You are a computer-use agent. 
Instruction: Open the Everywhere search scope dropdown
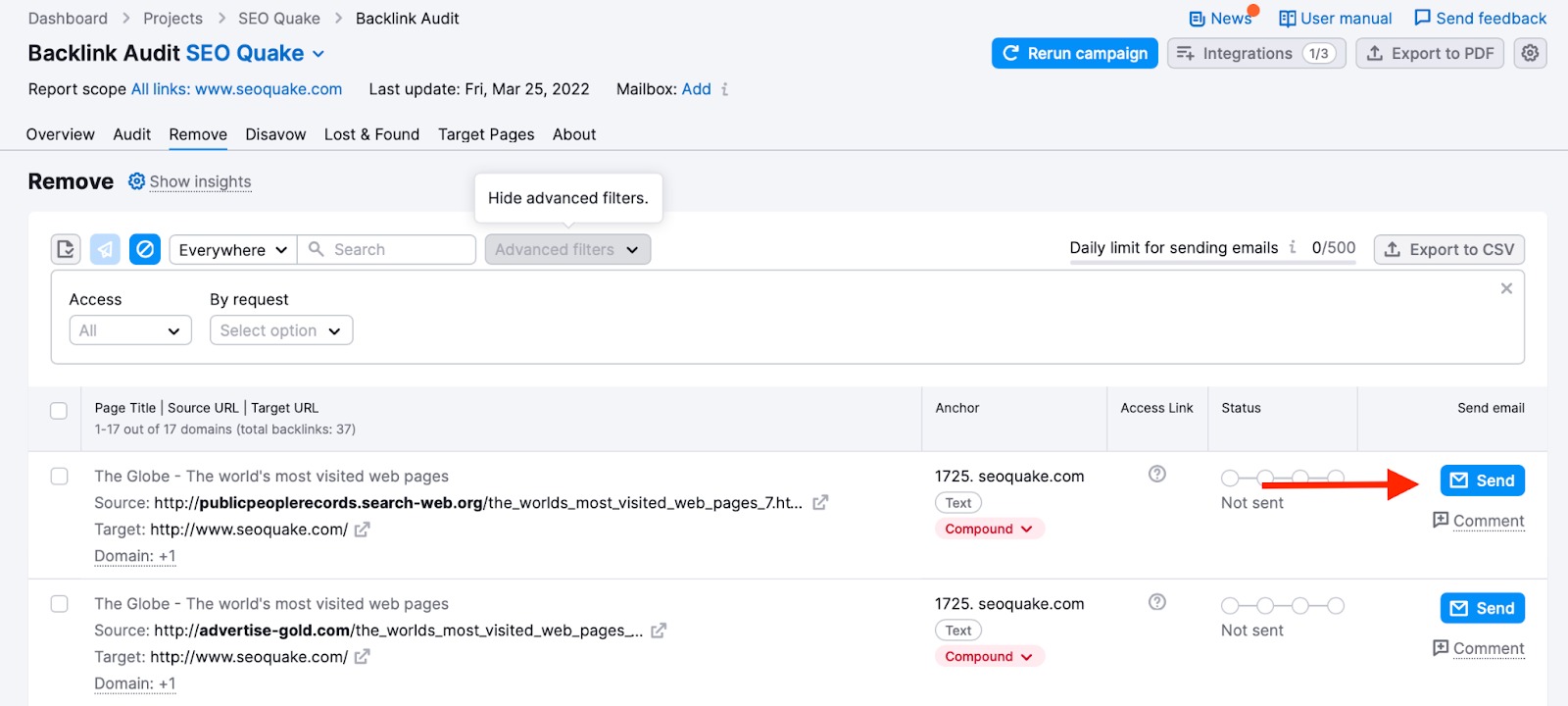[233, 249]
